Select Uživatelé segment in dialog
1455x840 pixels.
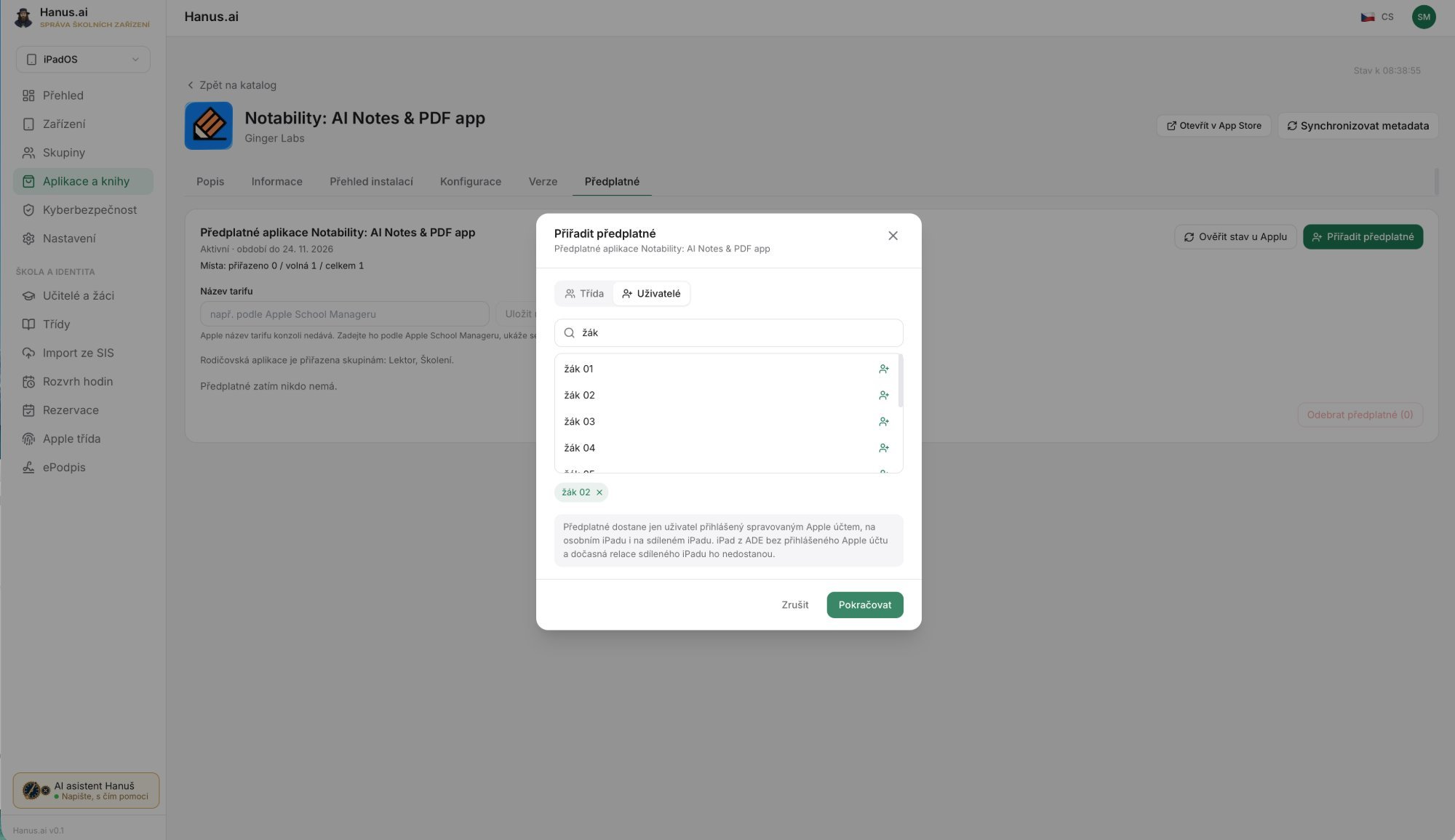tap(651, 294)
